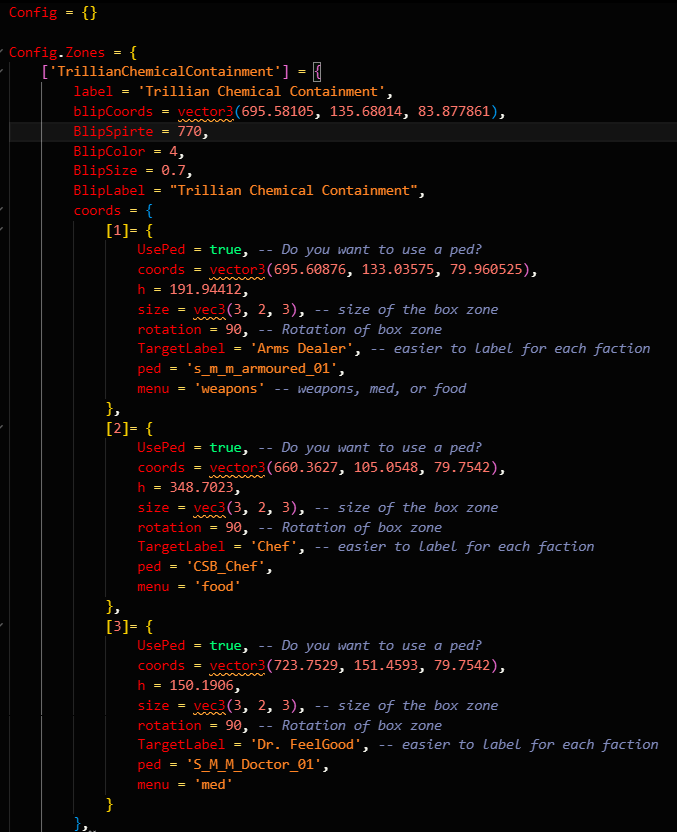Viewport: 677px width, 832px height.
Task: Click the heading value 150.1906
Action: pos(201,686)
